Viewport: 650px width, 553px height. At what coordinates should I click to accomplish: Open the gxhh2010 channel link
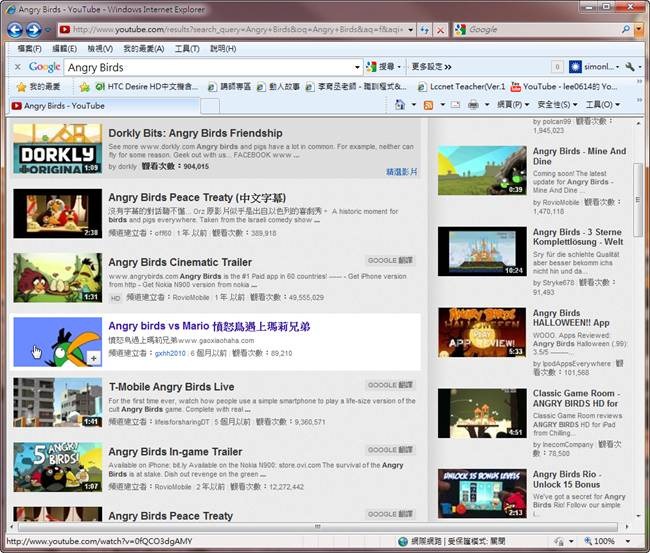(x=170, y=353)
